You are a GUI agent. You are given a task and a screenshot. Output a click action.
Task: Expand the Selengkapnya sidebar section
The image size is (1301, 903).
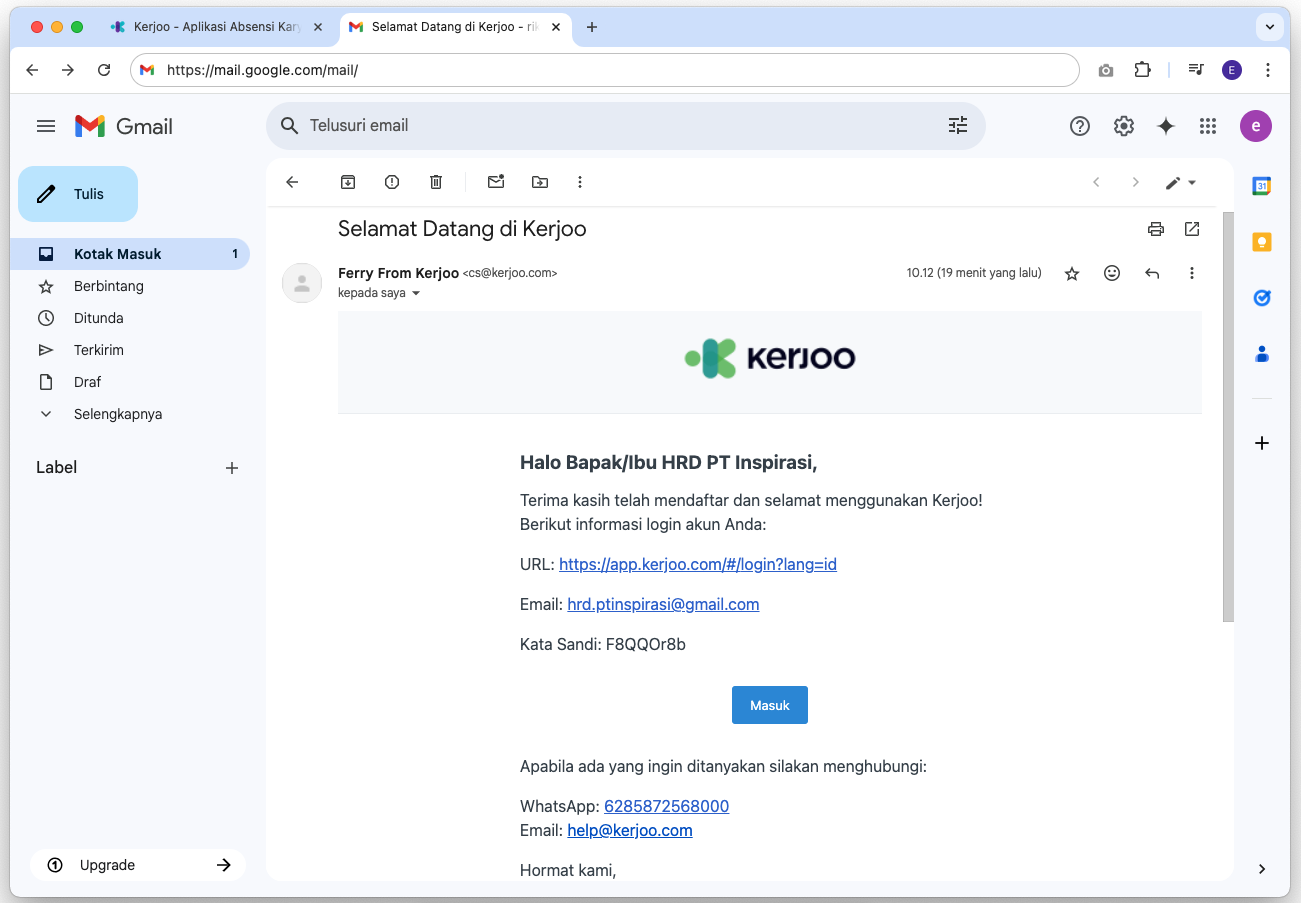tap(117, 414)
